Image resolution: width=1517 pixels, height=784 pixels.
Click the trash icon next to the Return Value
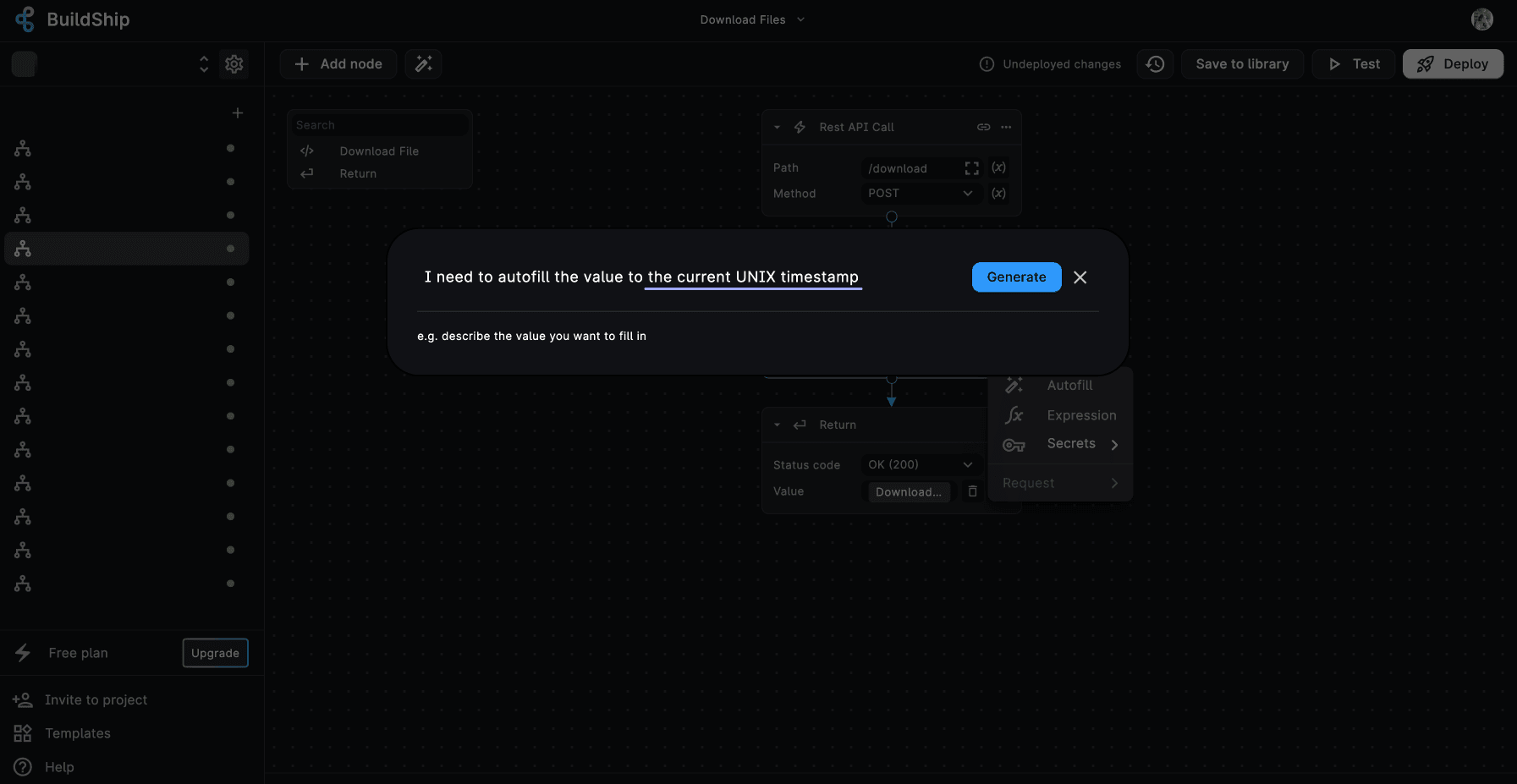tap(972, 491)
